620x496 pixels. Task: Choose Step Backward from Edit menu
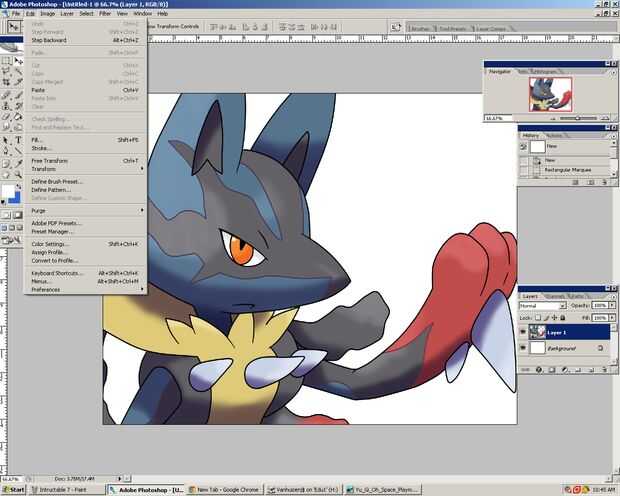click(85, 40)
